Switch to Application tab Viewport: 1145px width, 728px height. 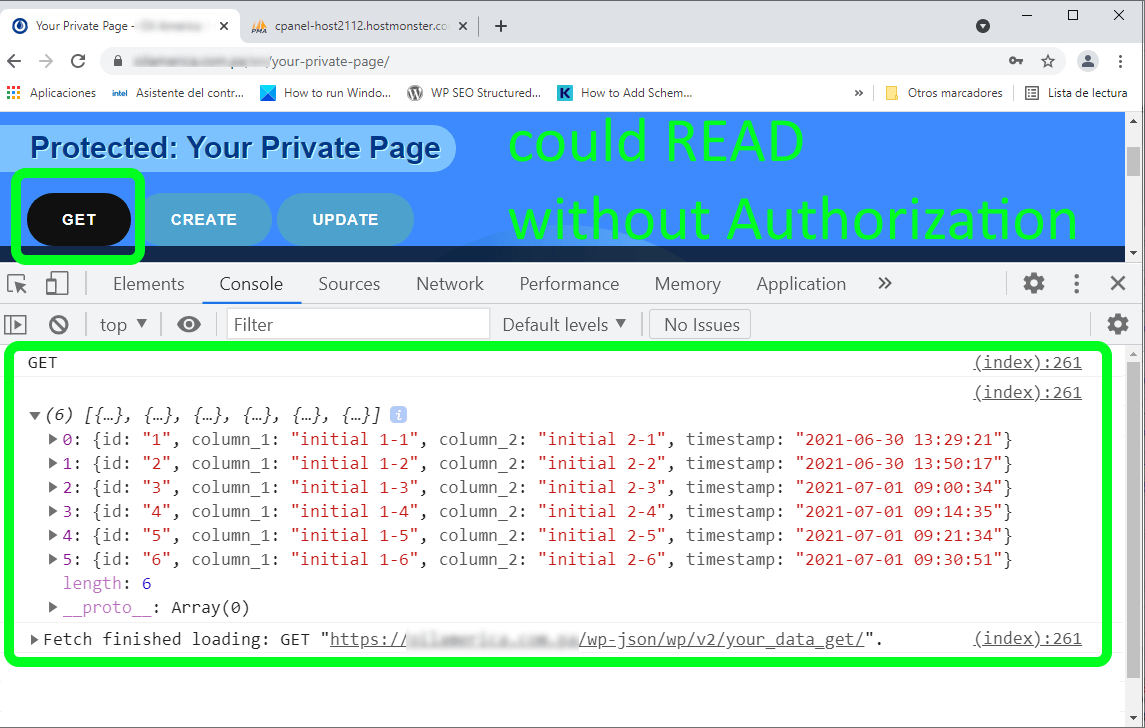tap(801, 284)
